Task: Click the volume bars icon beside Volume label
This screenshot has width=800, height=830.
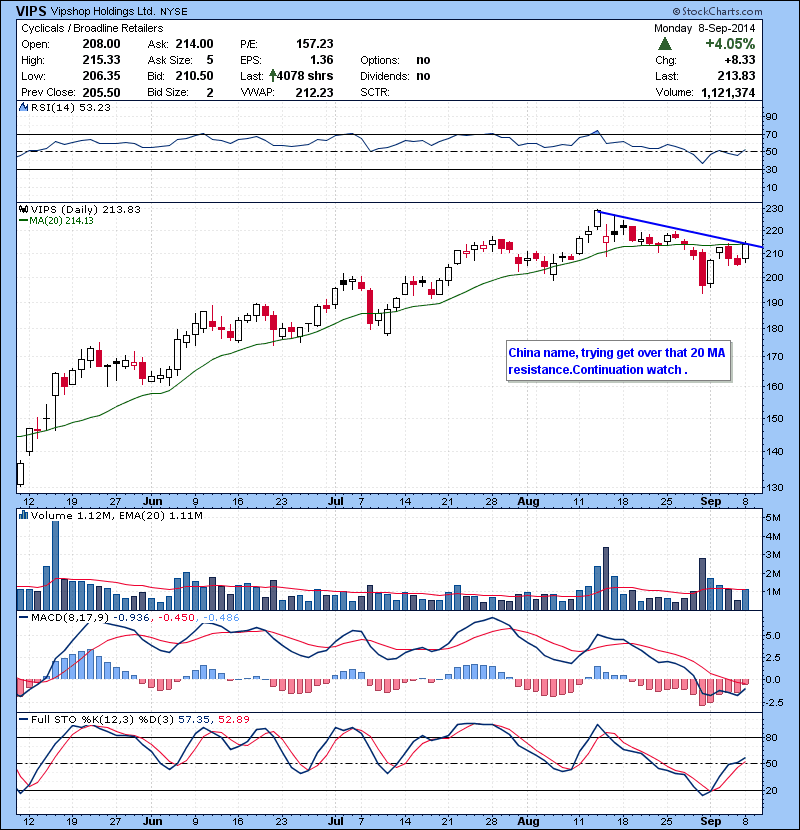Action: click(23, 515)
